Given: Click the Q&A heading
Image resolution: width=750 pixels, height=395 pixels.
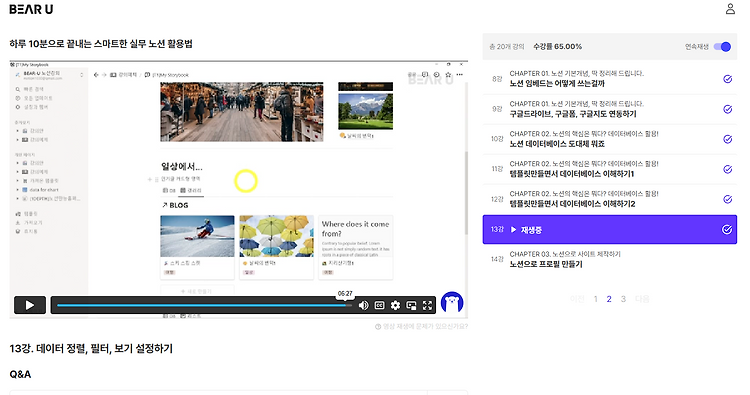Looking at the screenshot, I should [20, 374].
